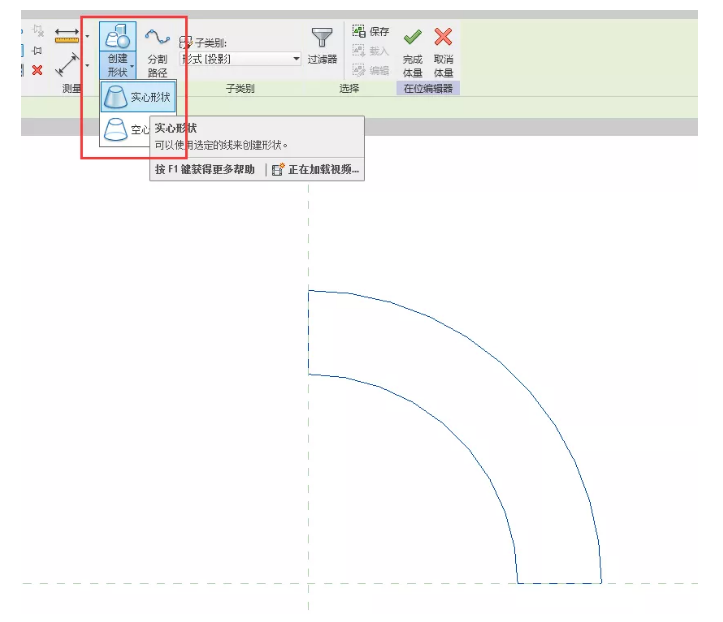Choose 实心形状 (Solid Form) from the menu
Image resolution: width=723 pixels, height=622 pixels.
(x=138, y=97)
